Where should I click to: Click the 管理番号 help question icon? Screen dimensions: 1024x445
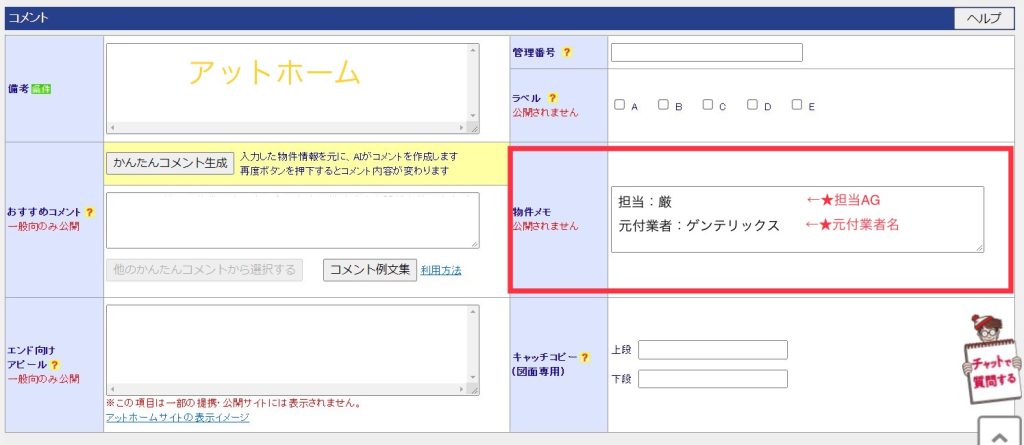(567, 53)
